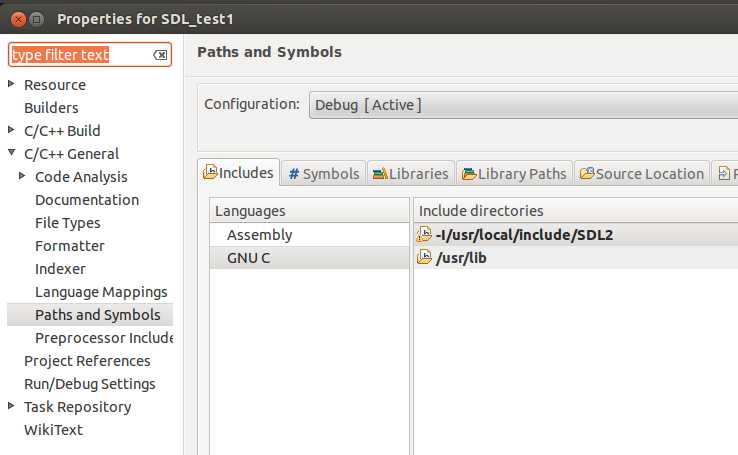
Task: Open the File Types page
Action: (68, 223)
